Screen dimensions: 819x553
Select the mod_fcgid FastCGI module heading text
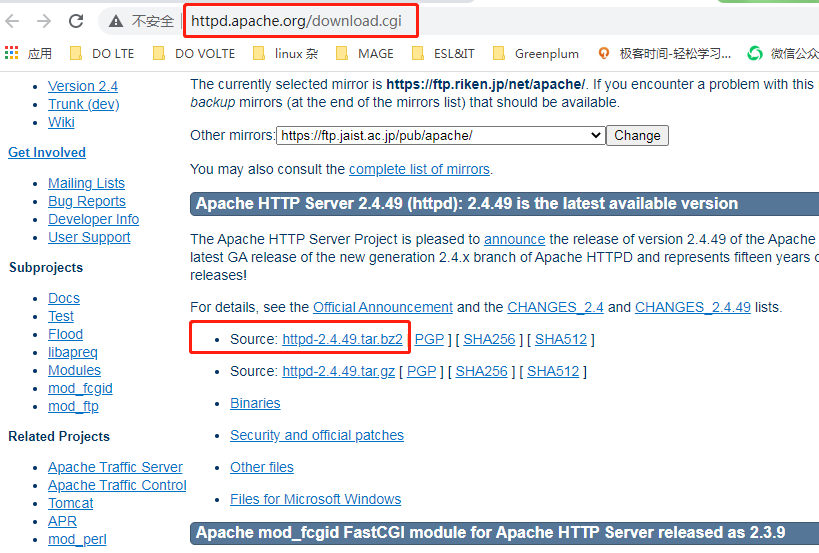coord(490,533)
